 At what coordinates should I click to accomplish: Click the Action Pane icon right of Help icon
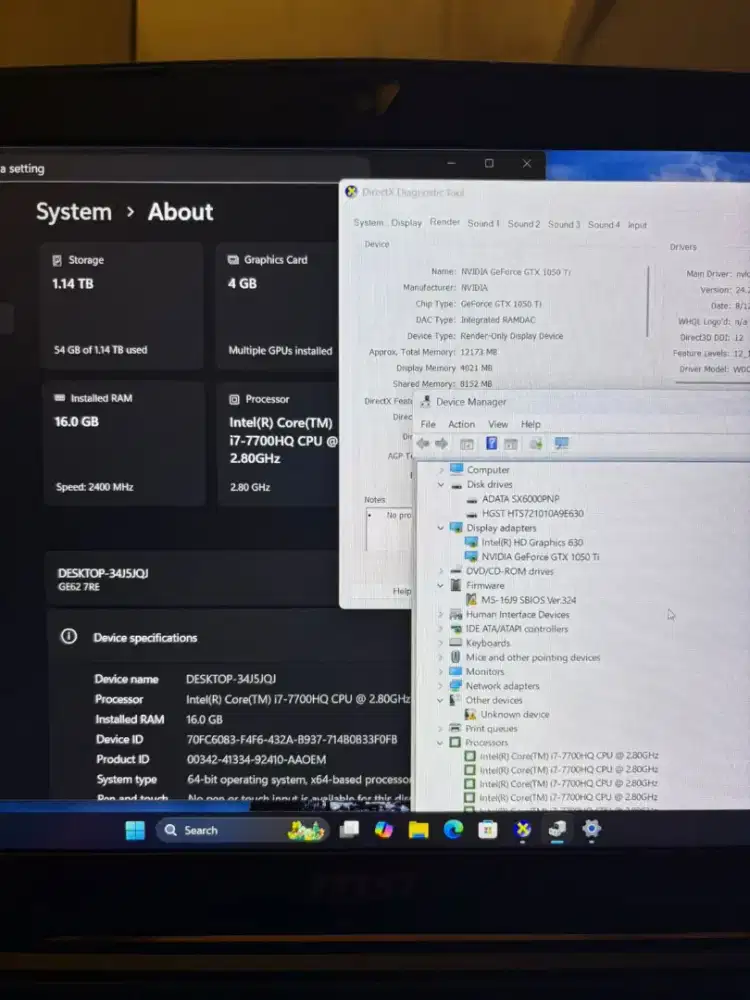511,444
